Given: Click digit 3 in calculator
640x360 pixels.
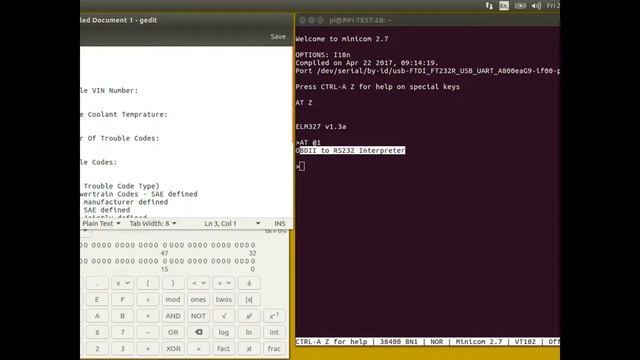Looking at the screenshot, I should 122,349.
